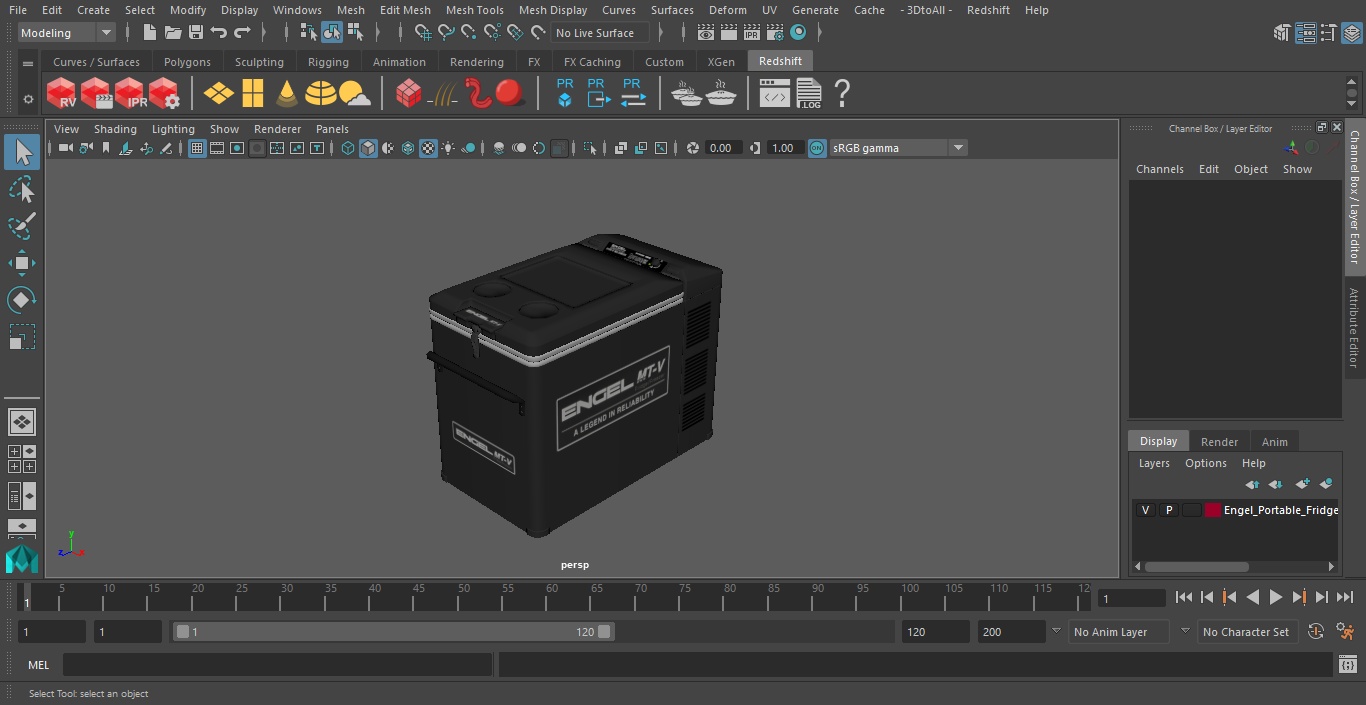The width and height of the screenshot is (1366, 705).
Task: Toggle sRGB gamma color management icon
Action: 817,148
